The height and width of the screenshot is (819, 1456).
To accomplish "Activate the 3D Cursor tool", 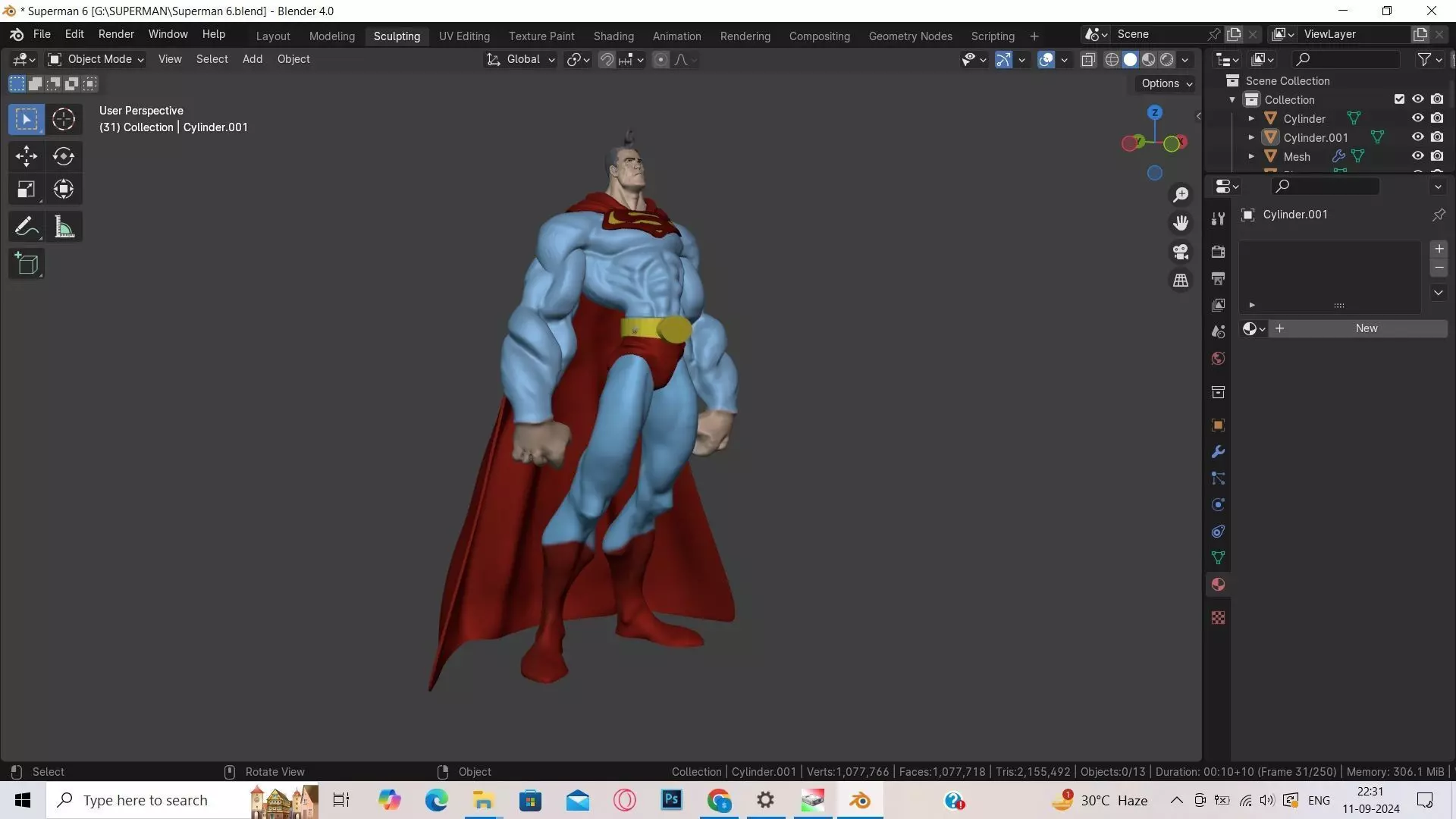I will (x=64, y=119).
